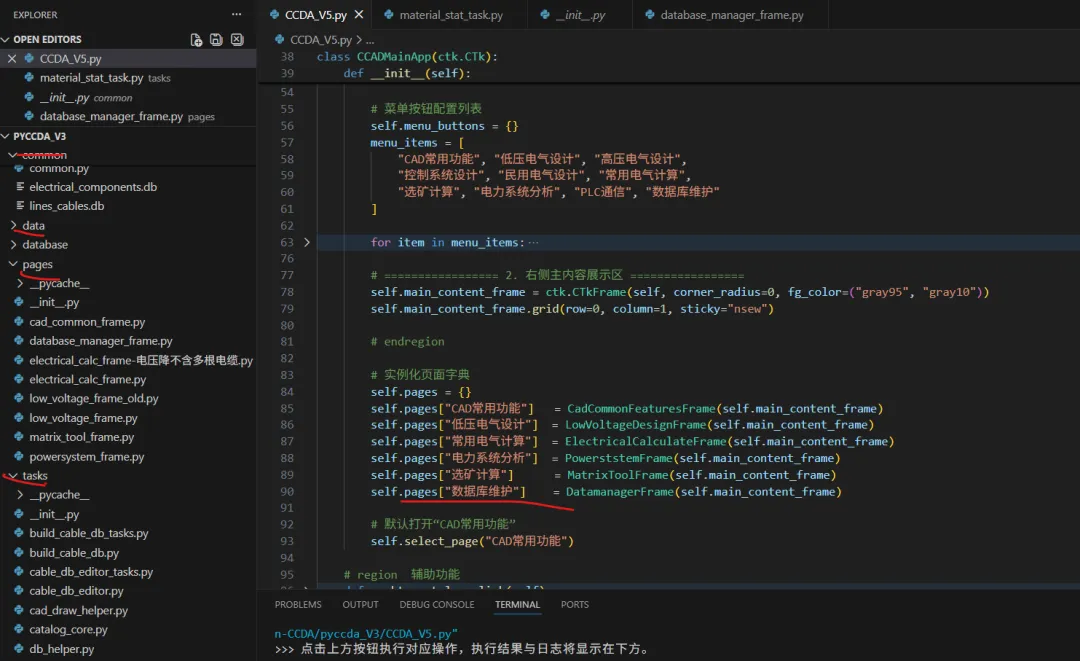The image size is (1080, 661).
Task: Click the Python icon beside powersystem_frame.py
Action: click(19, 457)
